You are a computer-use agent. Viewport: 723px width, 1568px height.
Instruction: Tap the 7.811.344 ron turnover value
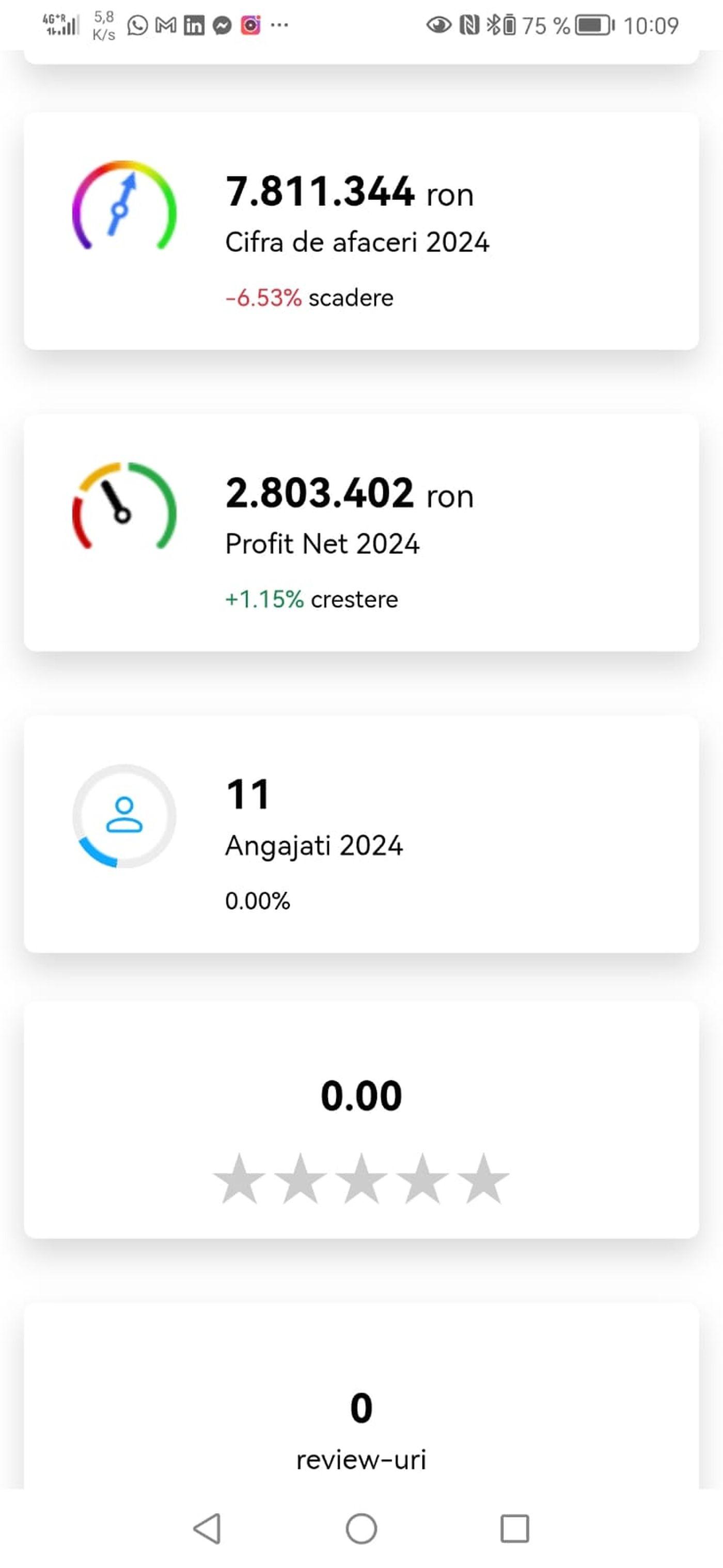tap(349, 192)
